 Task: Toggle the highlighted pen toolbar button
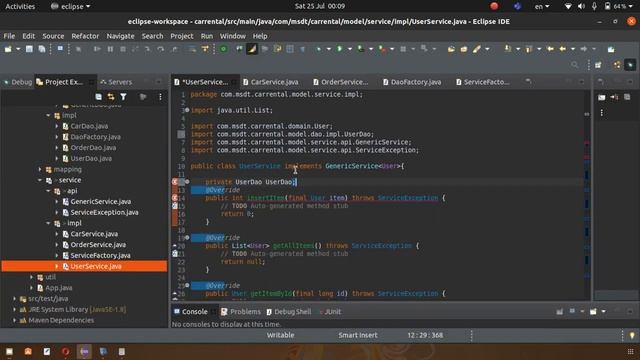click(x=252, y=49)
